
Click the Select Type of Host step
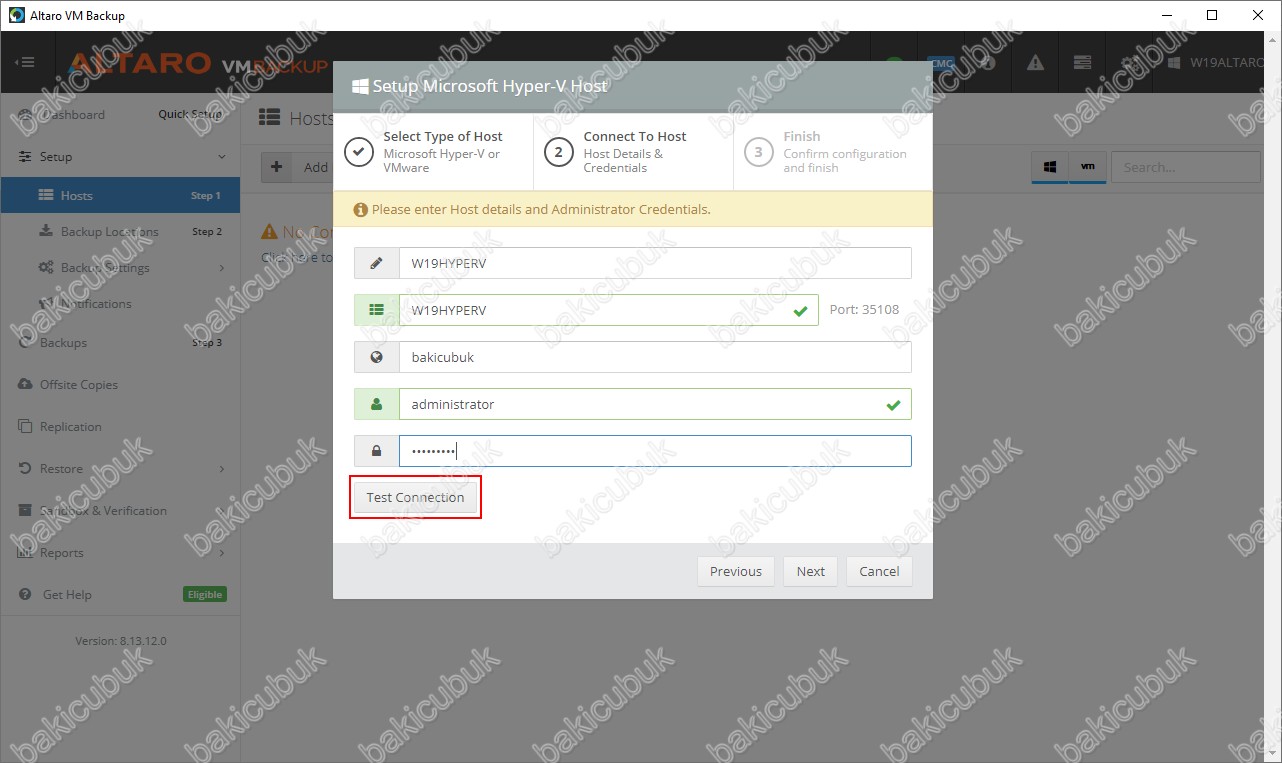pyautogui.click(x=433, y=152)
